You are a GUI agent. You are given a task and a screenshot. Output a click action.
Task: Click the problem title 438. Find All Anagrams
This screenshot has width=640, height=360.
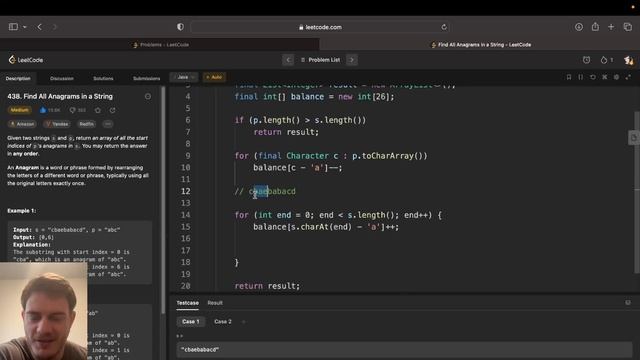(60, 96)
